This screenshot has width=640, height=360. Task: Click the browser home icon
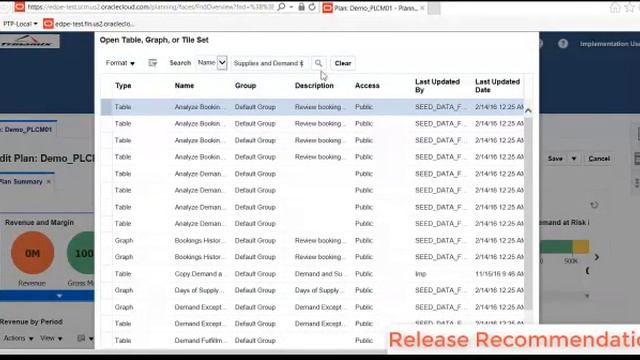click(615, 7)
